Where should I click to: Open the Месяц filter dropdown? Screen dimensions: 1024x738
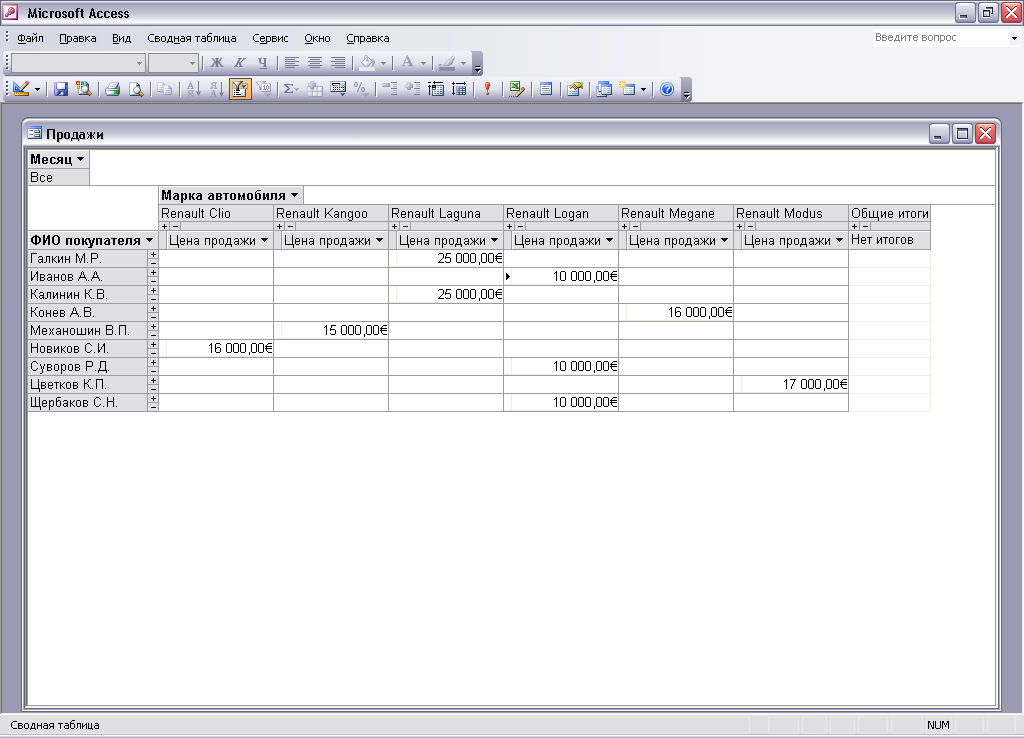[80, 159]
